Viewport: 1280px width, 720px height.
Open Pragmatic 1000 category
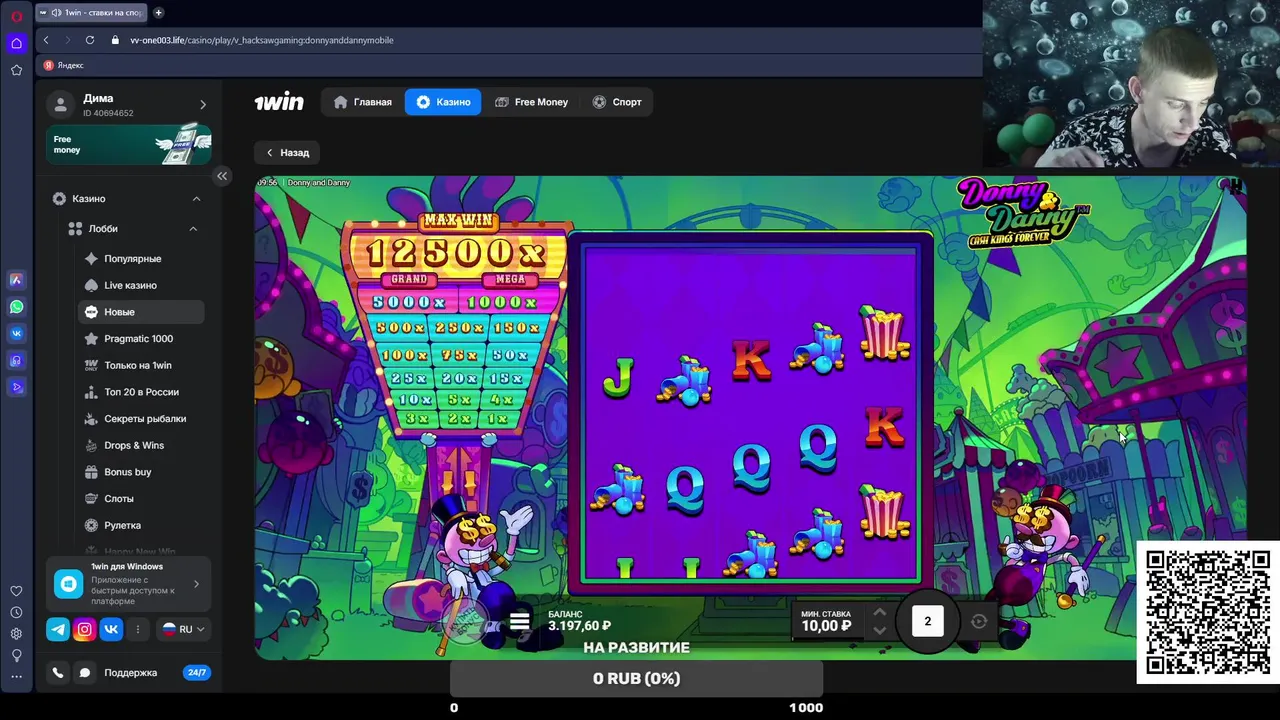[138, 339]
